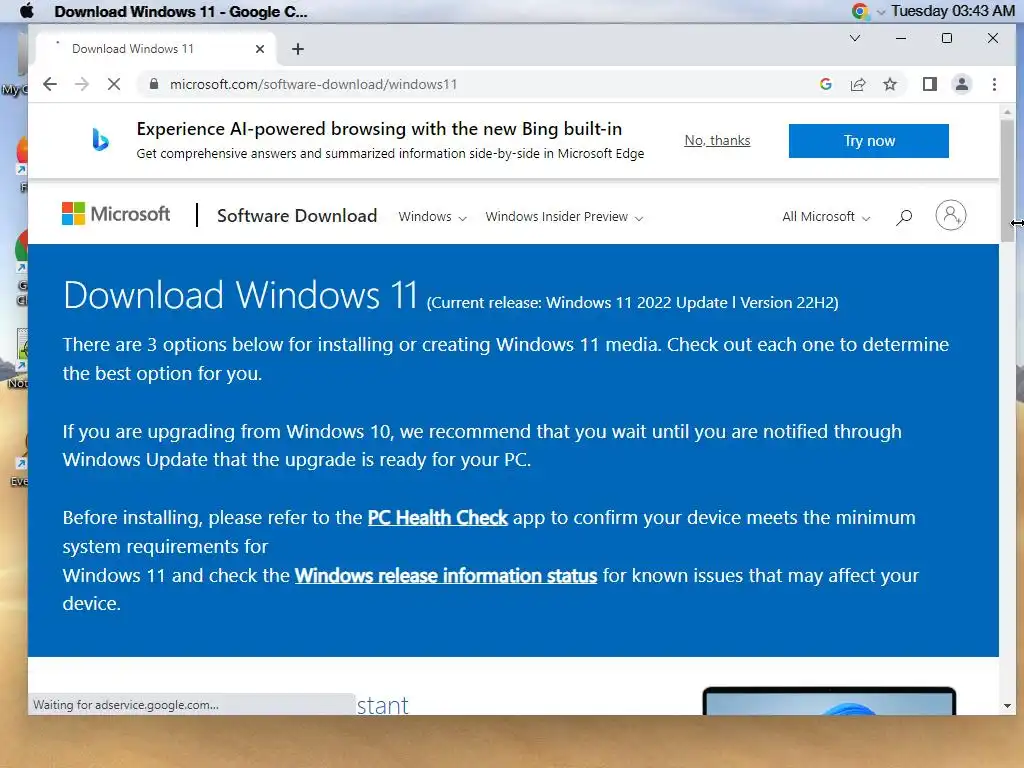Stop loading the page with X icon
Screen dimensions: 1024x768
[114, 84]
